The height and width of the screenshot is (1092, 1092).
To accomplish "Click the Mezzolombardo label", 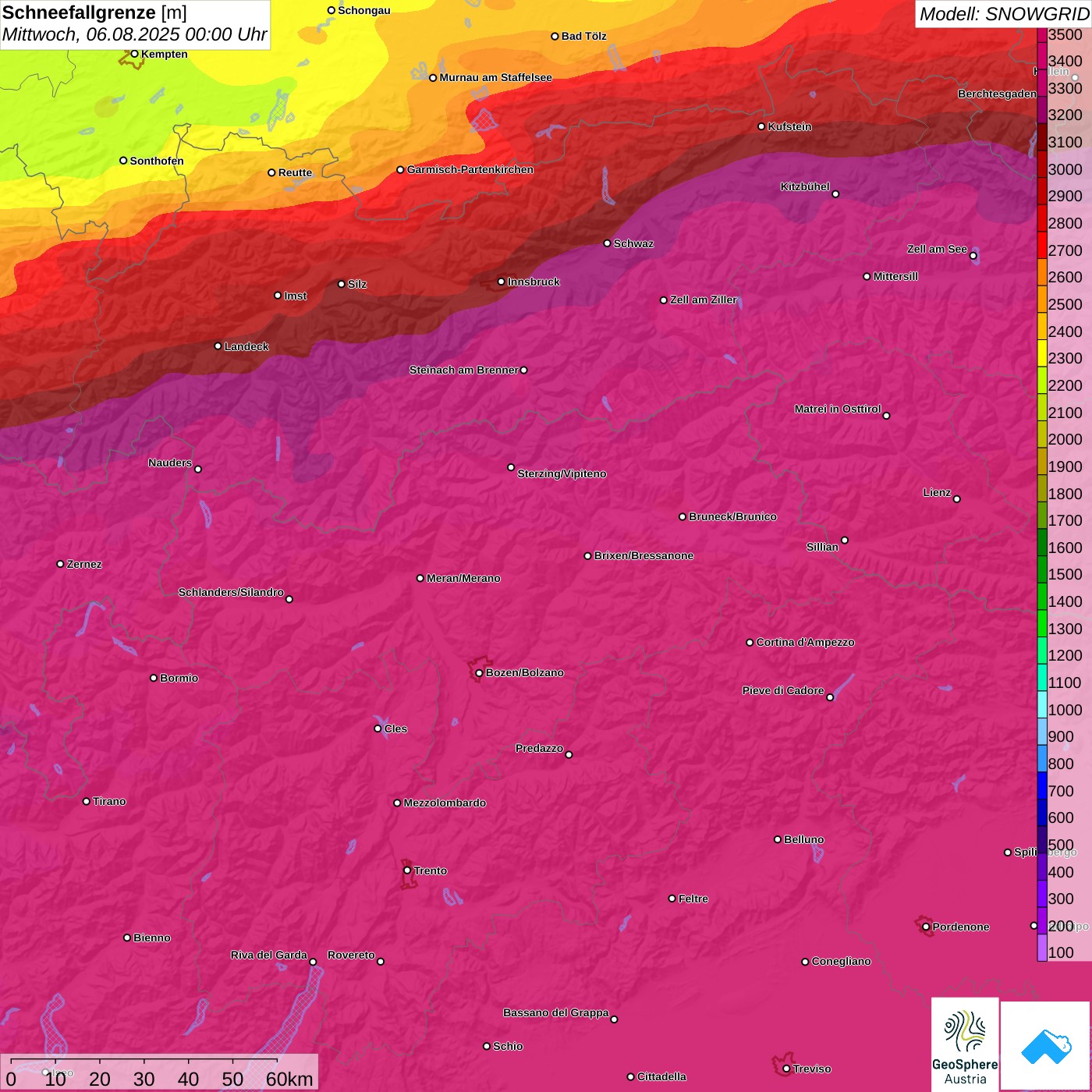I will [x=445, y=803].
